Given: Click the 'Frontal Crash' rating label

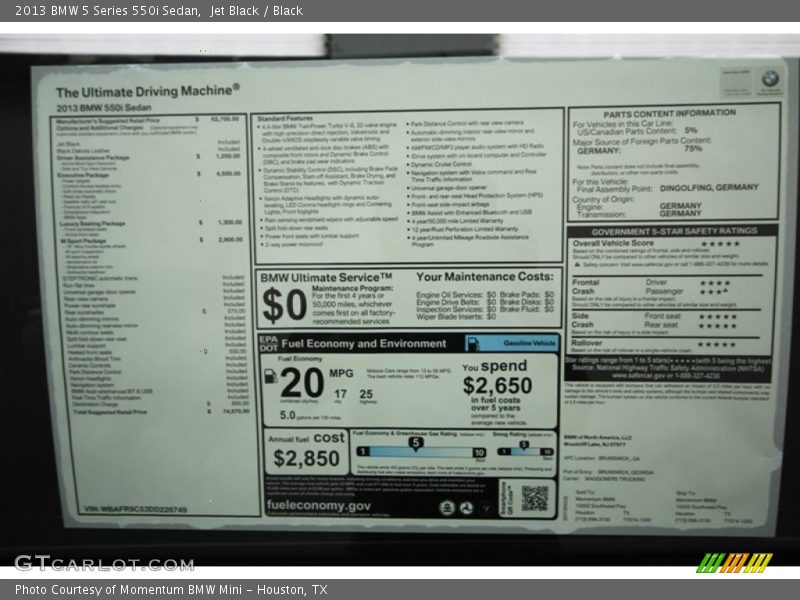Looking at the screenshot, I should click(x=585, y=287).
